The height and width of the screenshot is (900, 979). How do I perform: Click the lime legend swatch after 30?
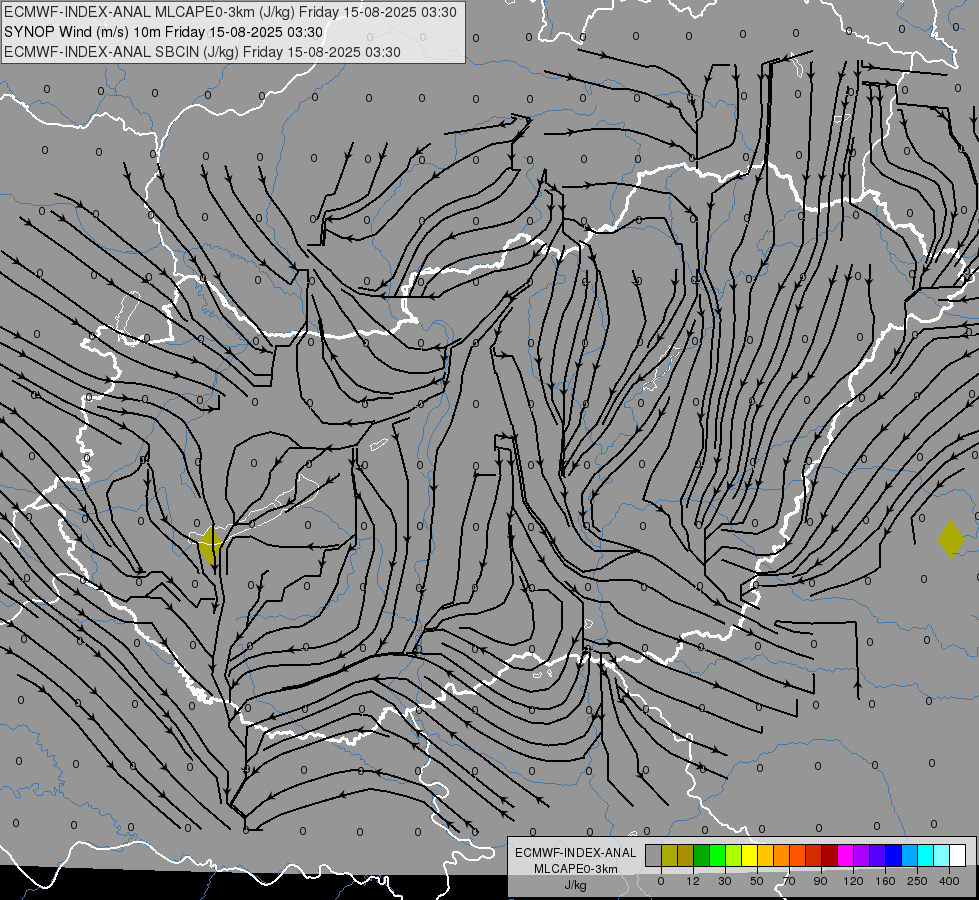734,855
